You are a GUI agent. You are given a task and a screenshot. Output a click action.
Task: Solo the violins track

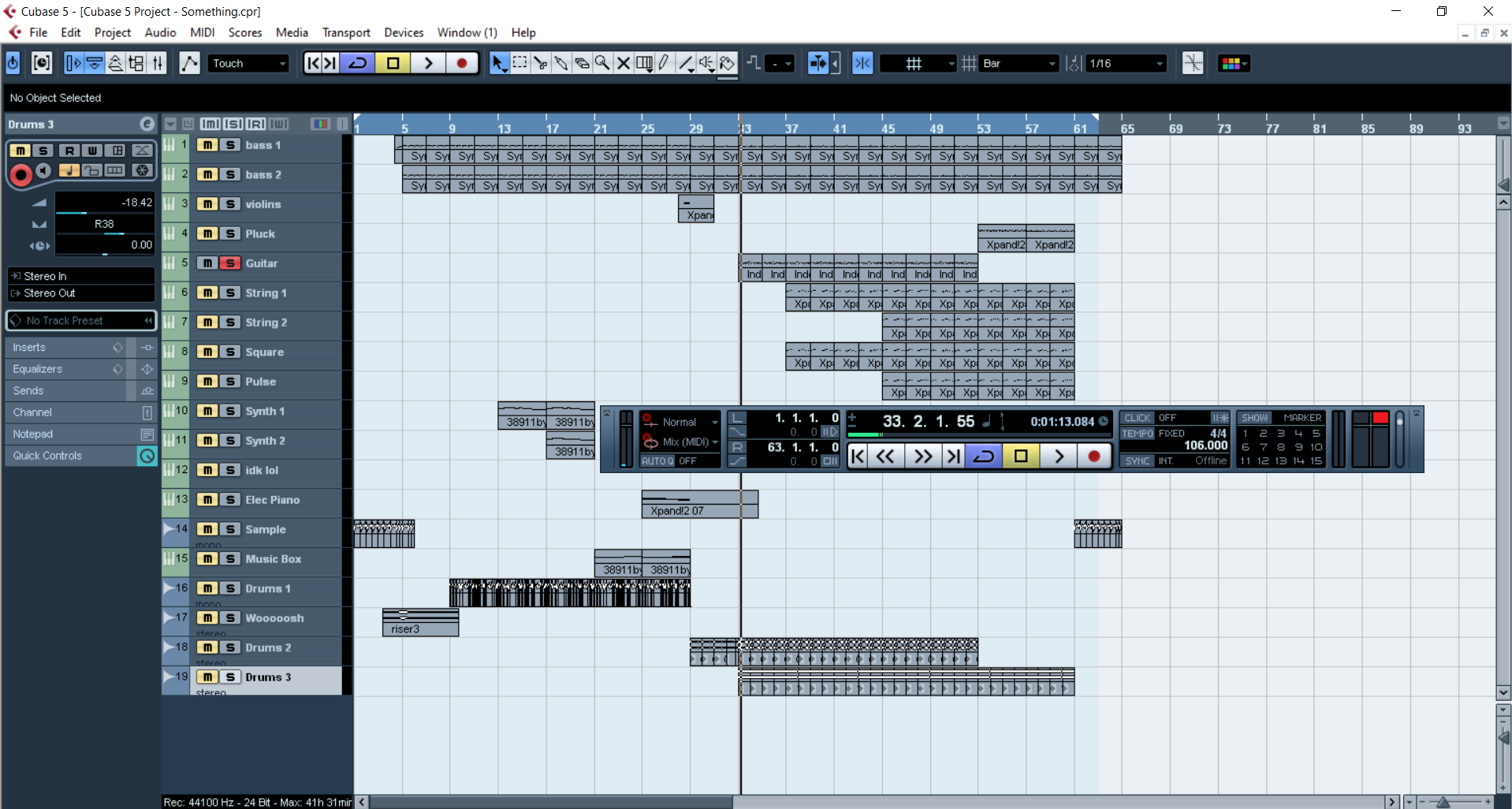click(230, 204)
